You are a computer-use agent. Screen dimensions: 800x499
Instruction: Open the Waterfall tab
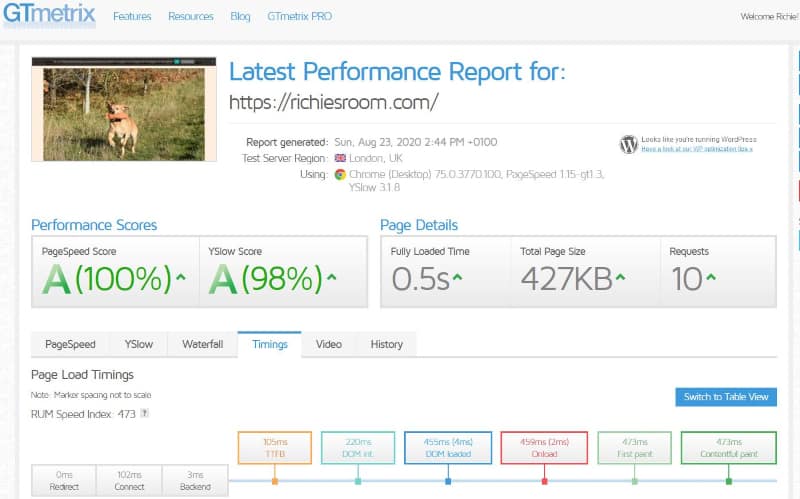(x=203, y=344)
